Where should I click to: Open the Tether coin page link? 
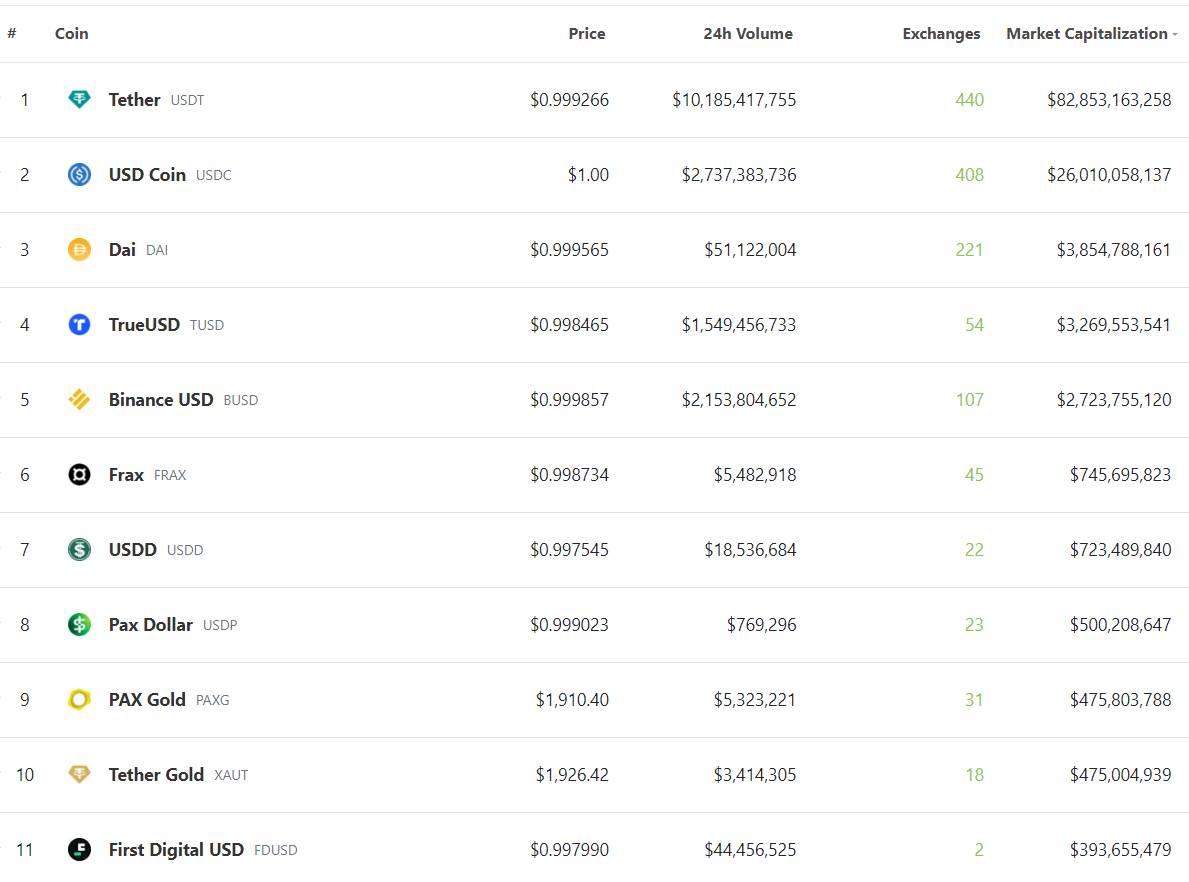[x=134, y=99]
